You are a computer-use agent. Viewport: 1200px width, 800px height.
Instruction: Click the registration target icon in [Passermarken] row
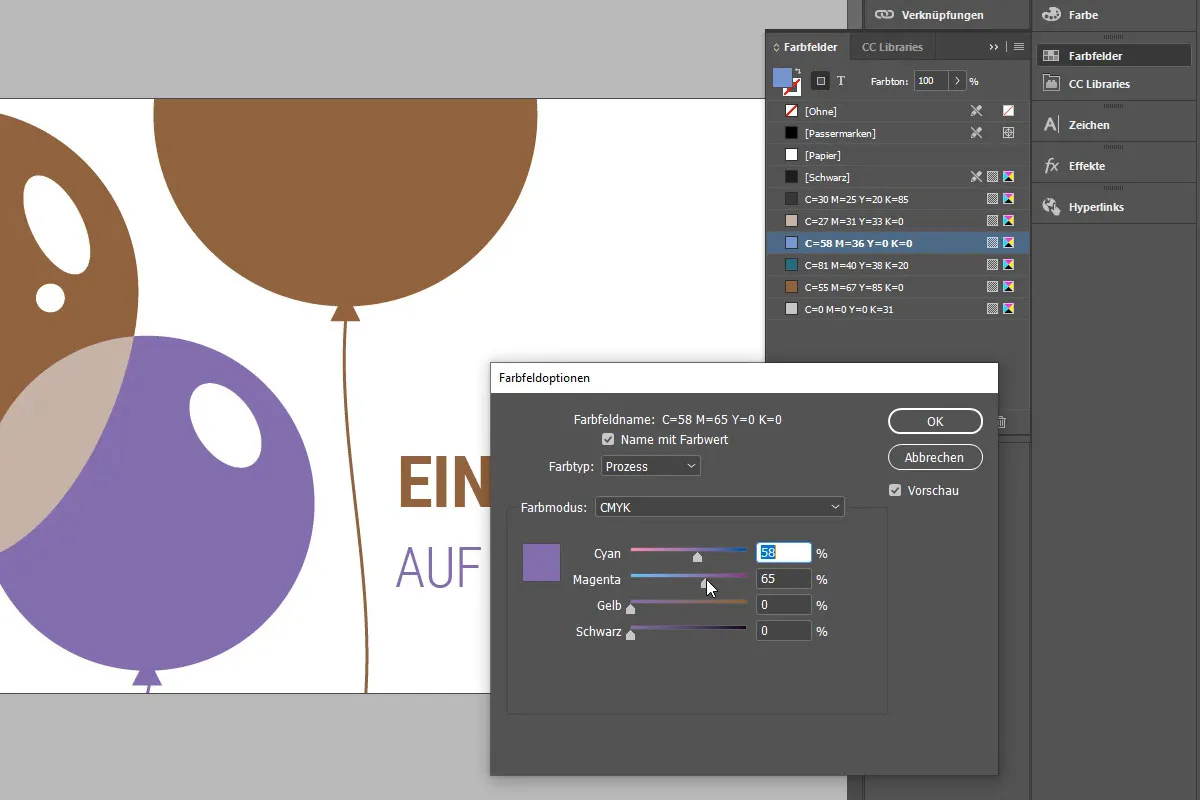pos(1008,133)
